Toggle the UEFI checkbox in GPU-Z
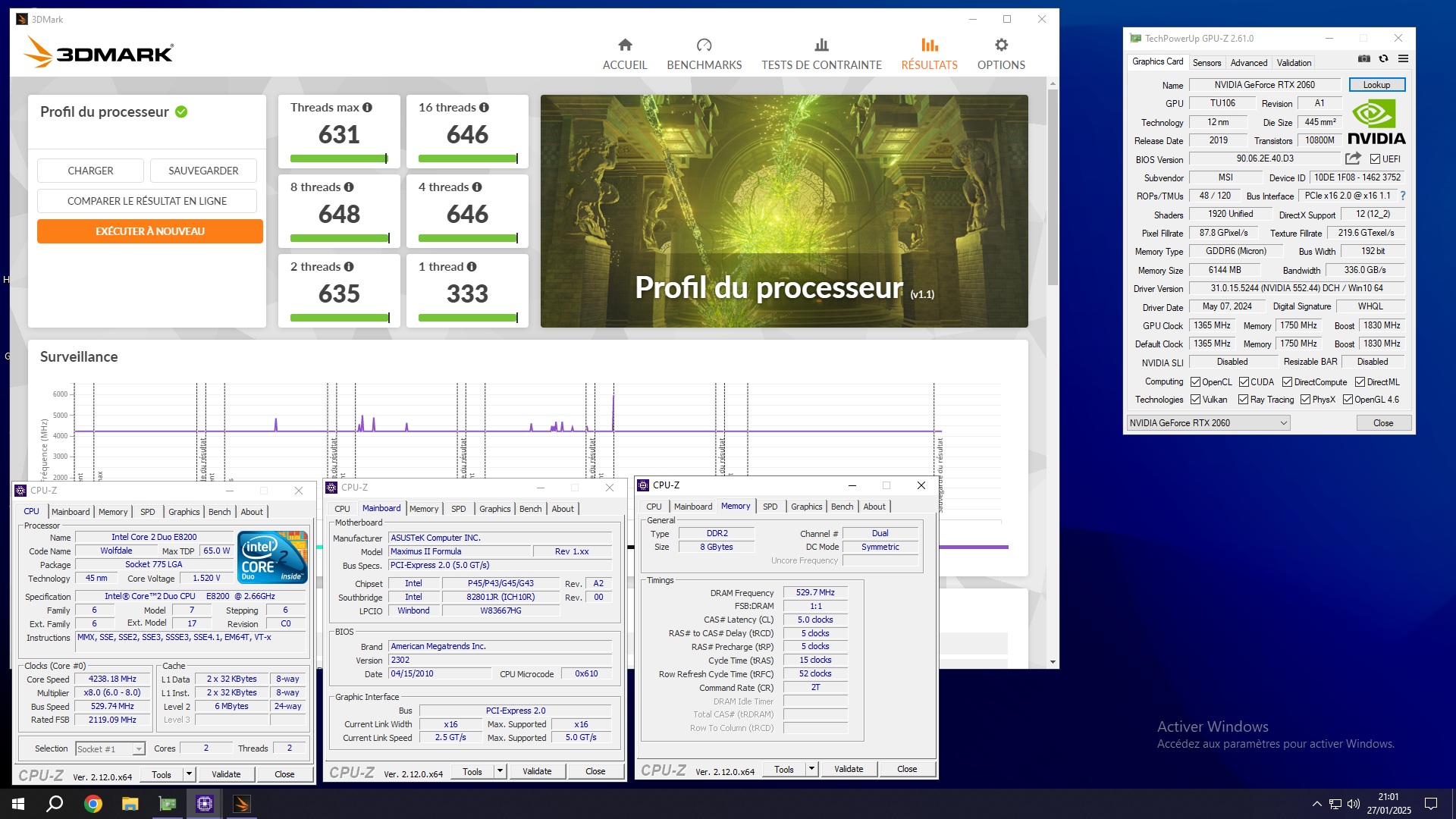 pyautogui.click(x=1375, y=159)
